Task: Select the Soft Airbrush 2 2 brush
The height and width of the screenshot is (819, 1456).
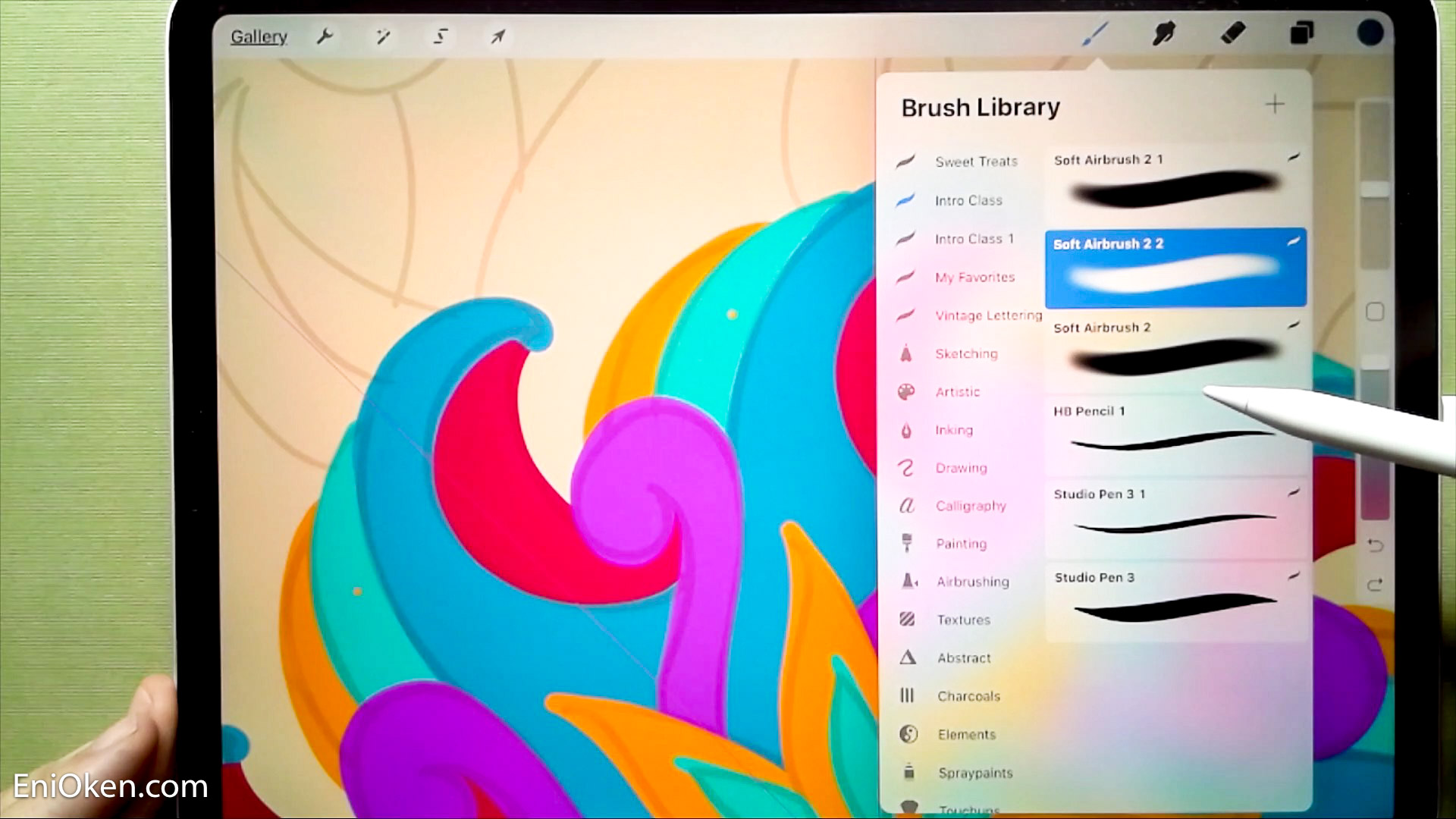Action: click(1175, 267)
